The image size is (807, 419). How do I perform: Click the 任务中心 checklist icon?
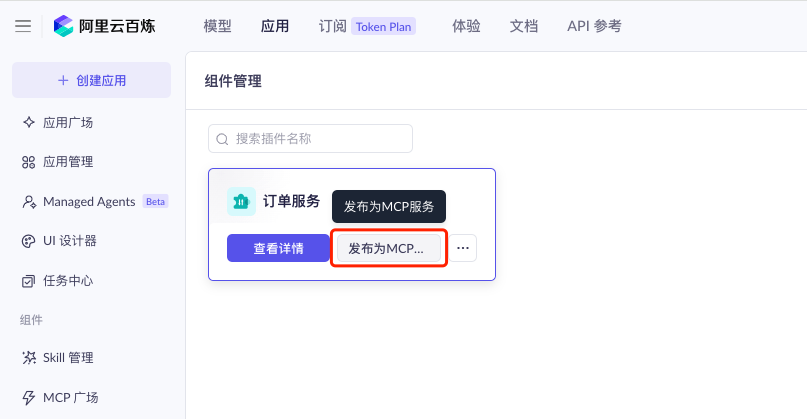pyautogui.click(x=29, y=281)
